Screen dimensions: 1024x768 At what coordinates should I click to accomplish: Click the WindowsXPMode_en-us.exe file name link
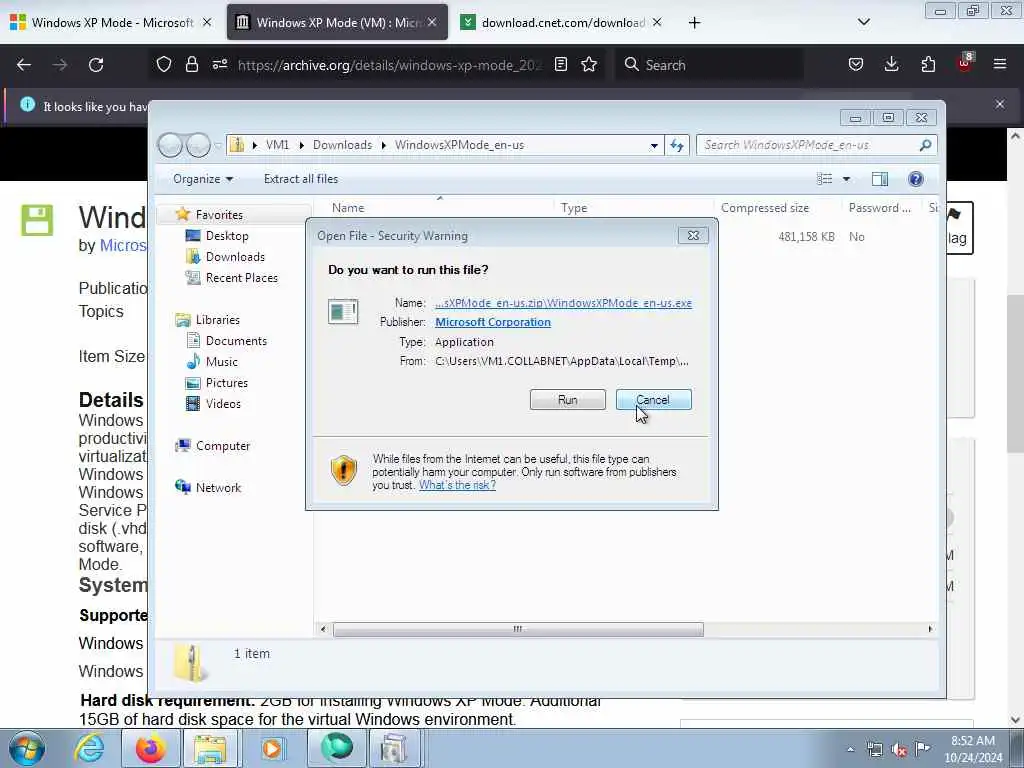coord(563,303)
